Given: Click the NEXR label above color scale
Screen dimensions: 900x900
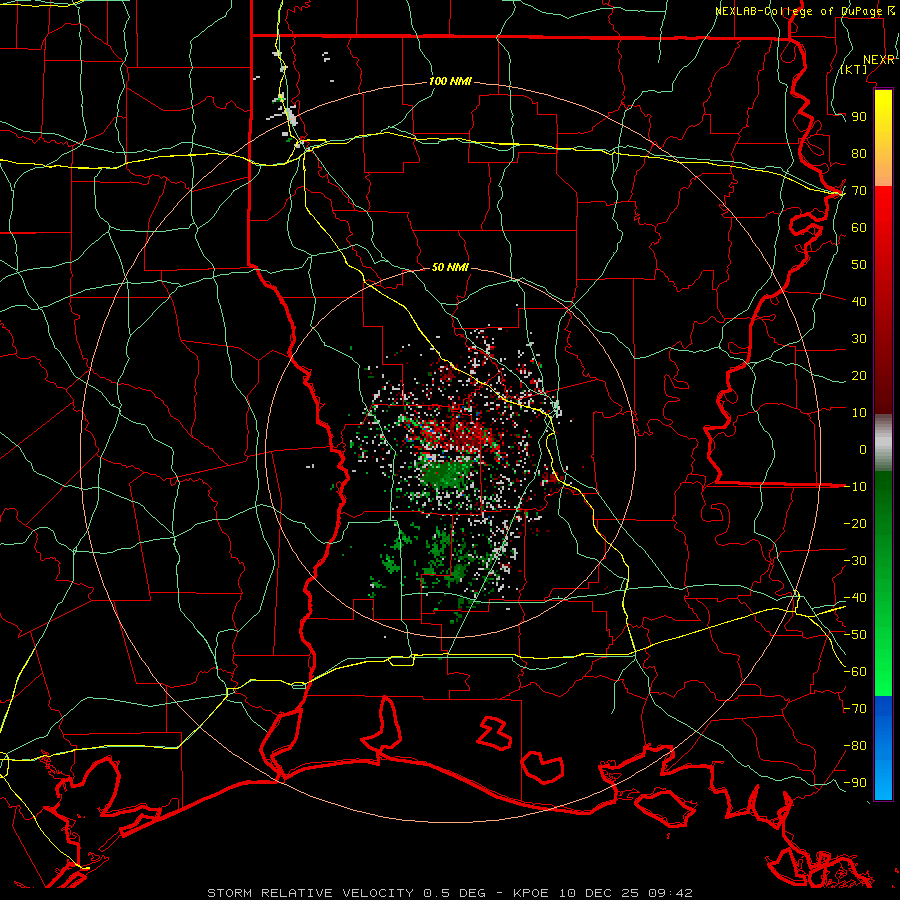Looking at the screenshot, I should [879, 60].
